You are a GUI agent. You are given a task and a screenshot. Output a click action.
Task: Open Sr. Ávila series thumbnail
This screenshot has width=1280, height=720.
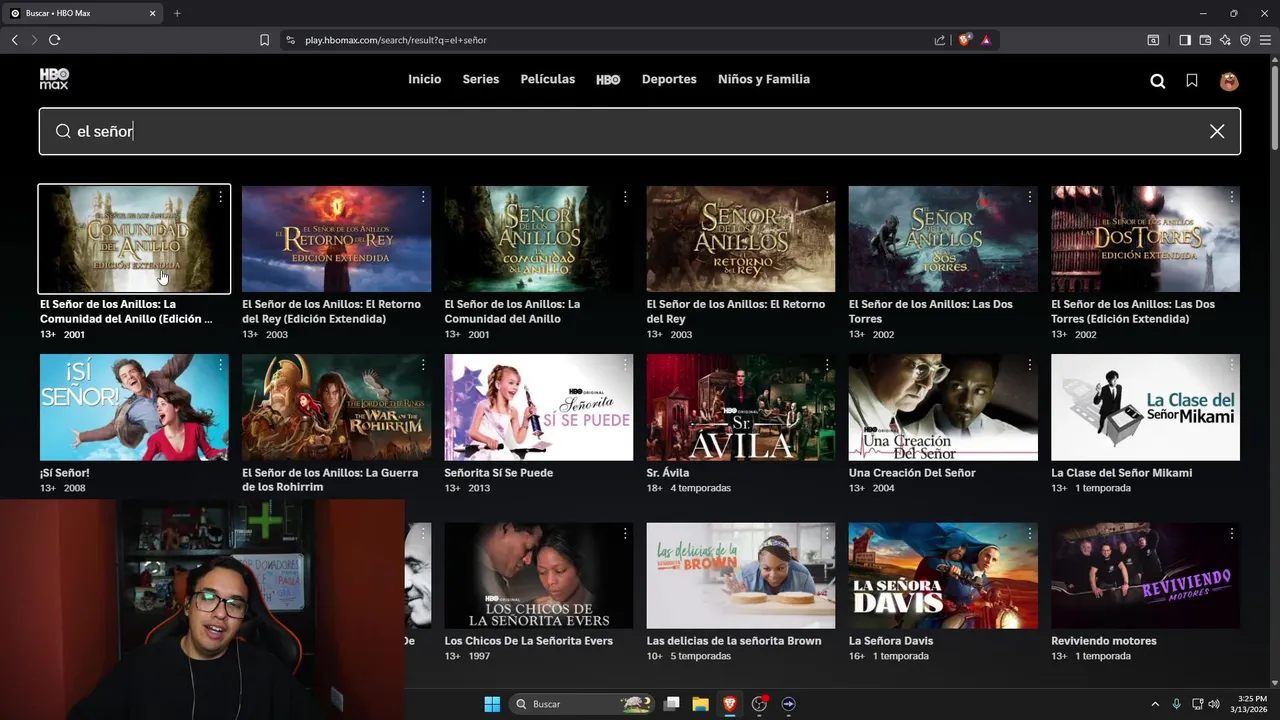740,407
